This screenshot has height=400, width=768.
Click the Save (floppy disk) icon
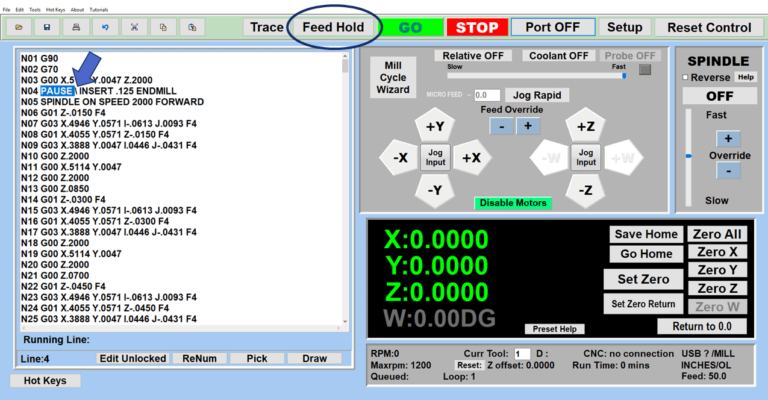[x=48, y=27]
